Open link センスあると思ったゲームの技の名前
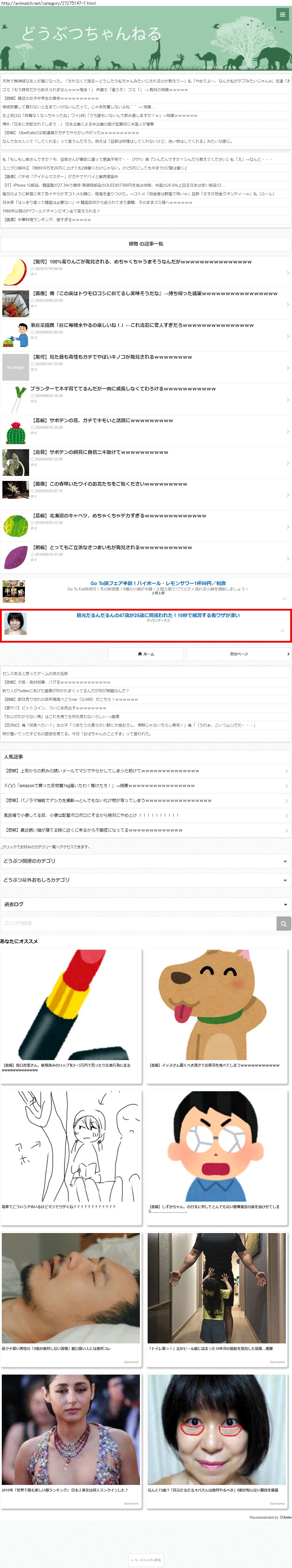292x1568 pixels. tap(35, 673)
